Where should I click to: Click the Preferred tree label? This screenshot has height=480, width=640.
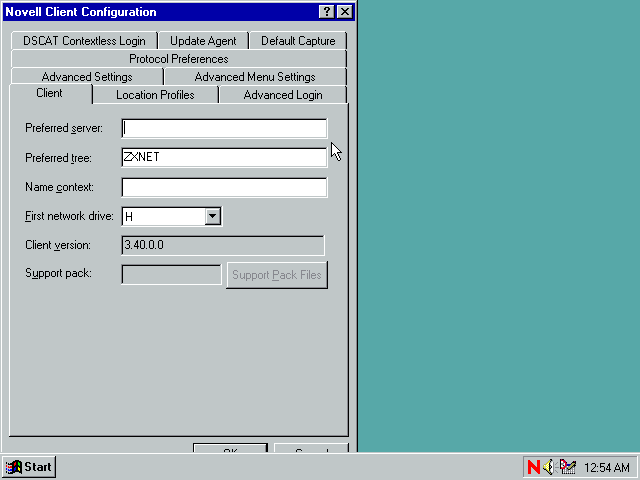(x=58, y=158)
